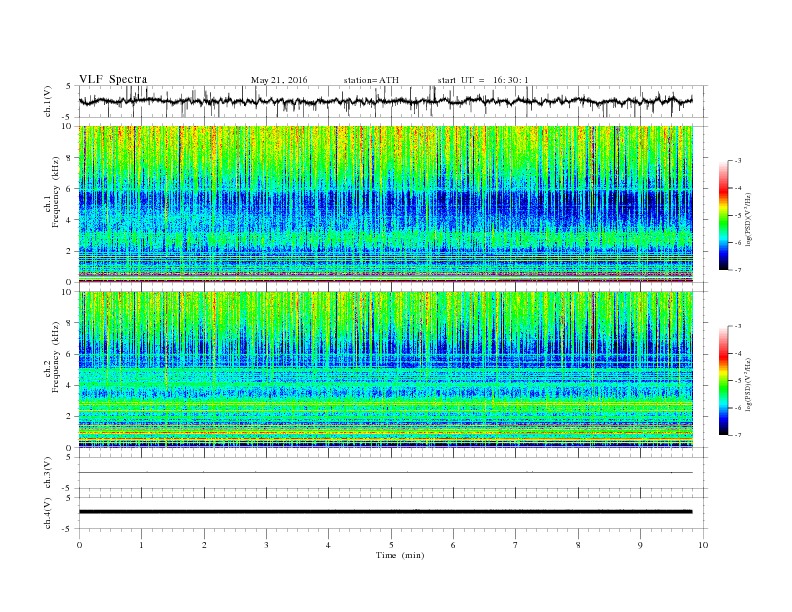
Task: Click ch.2 colorbar label "log(PSD)(V²/Hz)"
Action: tap(749, 385)
